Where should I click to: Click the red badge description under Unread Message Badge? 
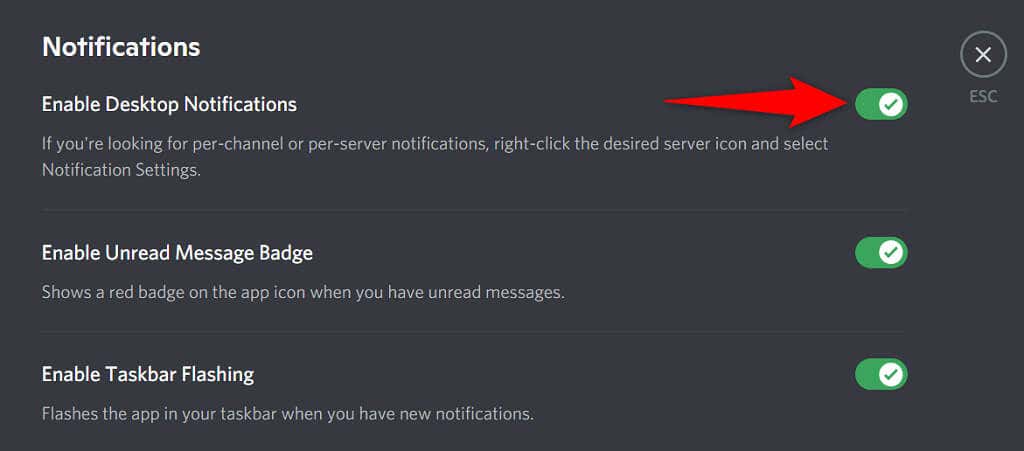click(x=303, y=292)
